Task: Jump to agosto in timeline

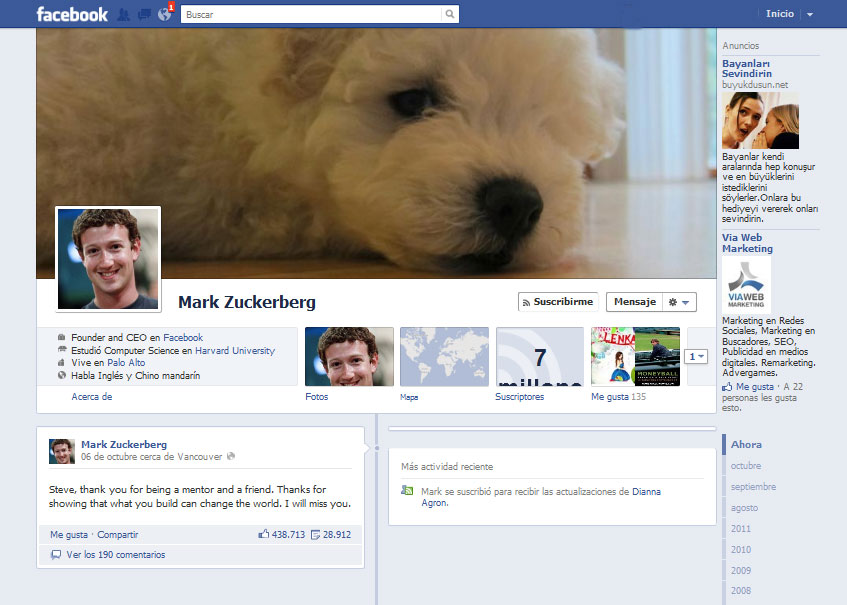Action: [x=744, y=508]
